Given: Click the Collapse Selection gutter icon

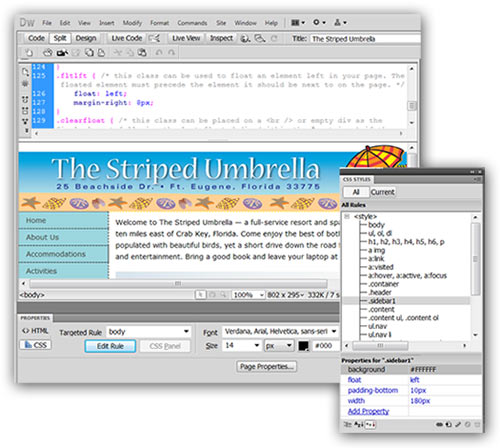Looking at the screenshot, I should click(25, 110).
